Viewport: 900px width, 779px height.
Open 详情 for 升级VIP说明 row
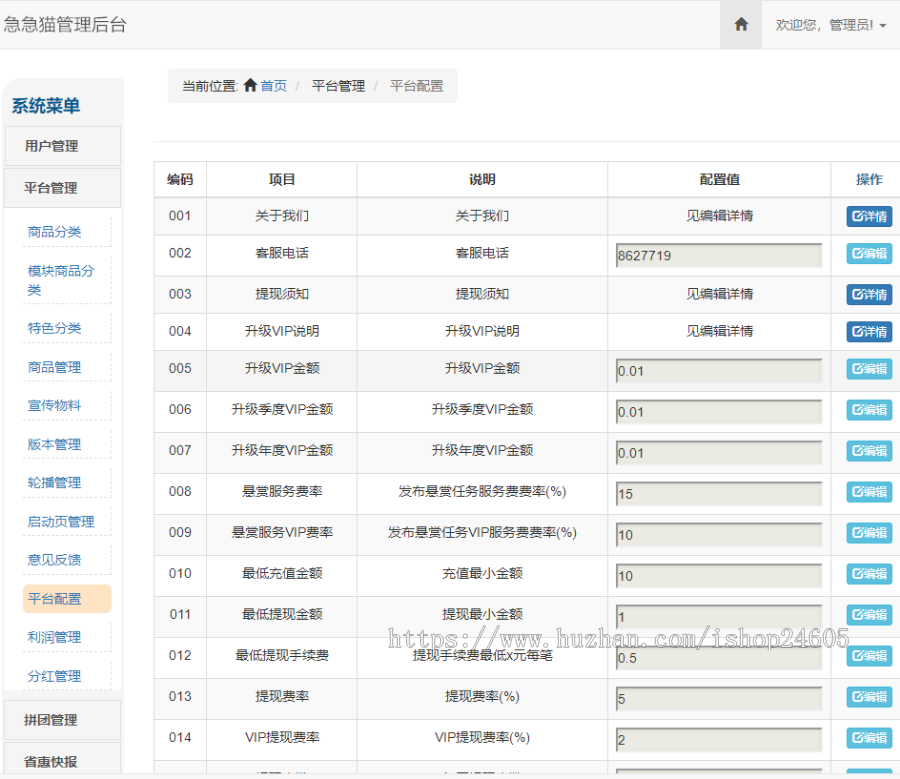(868, 331)
